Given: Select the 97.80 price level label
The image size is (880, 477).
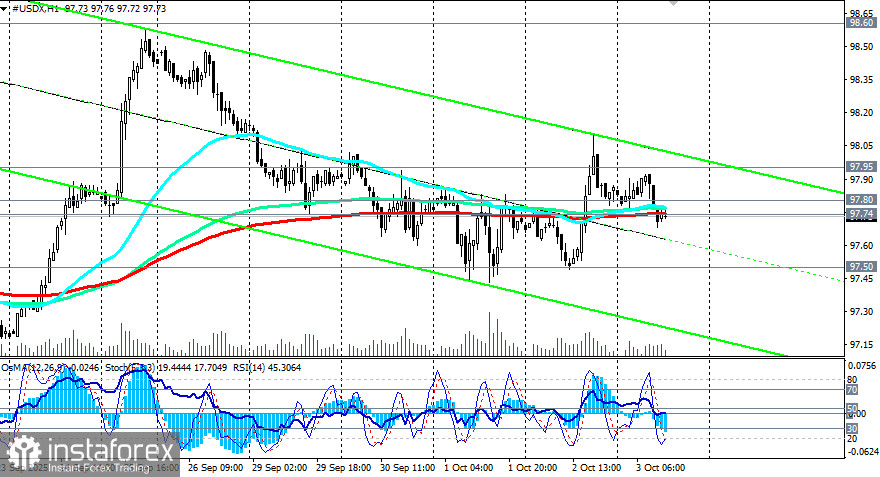Looking at the screenshot, I should click(861, 200).
